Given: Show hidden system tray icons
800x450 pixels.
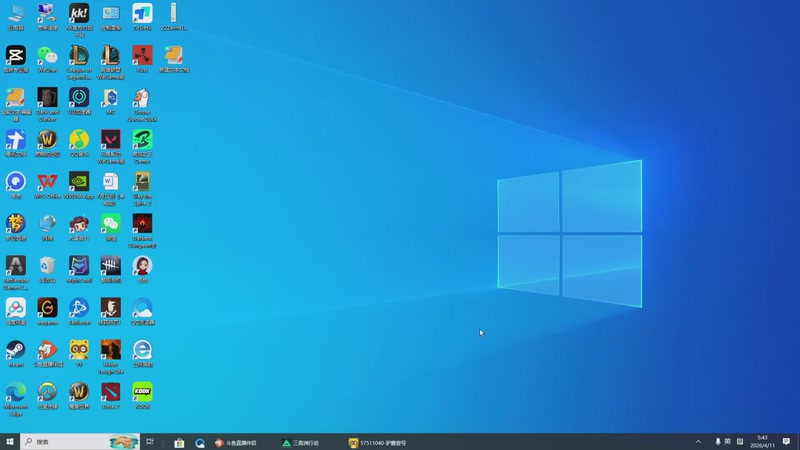Looking at the screenshot, I should [x=698, y=442].
